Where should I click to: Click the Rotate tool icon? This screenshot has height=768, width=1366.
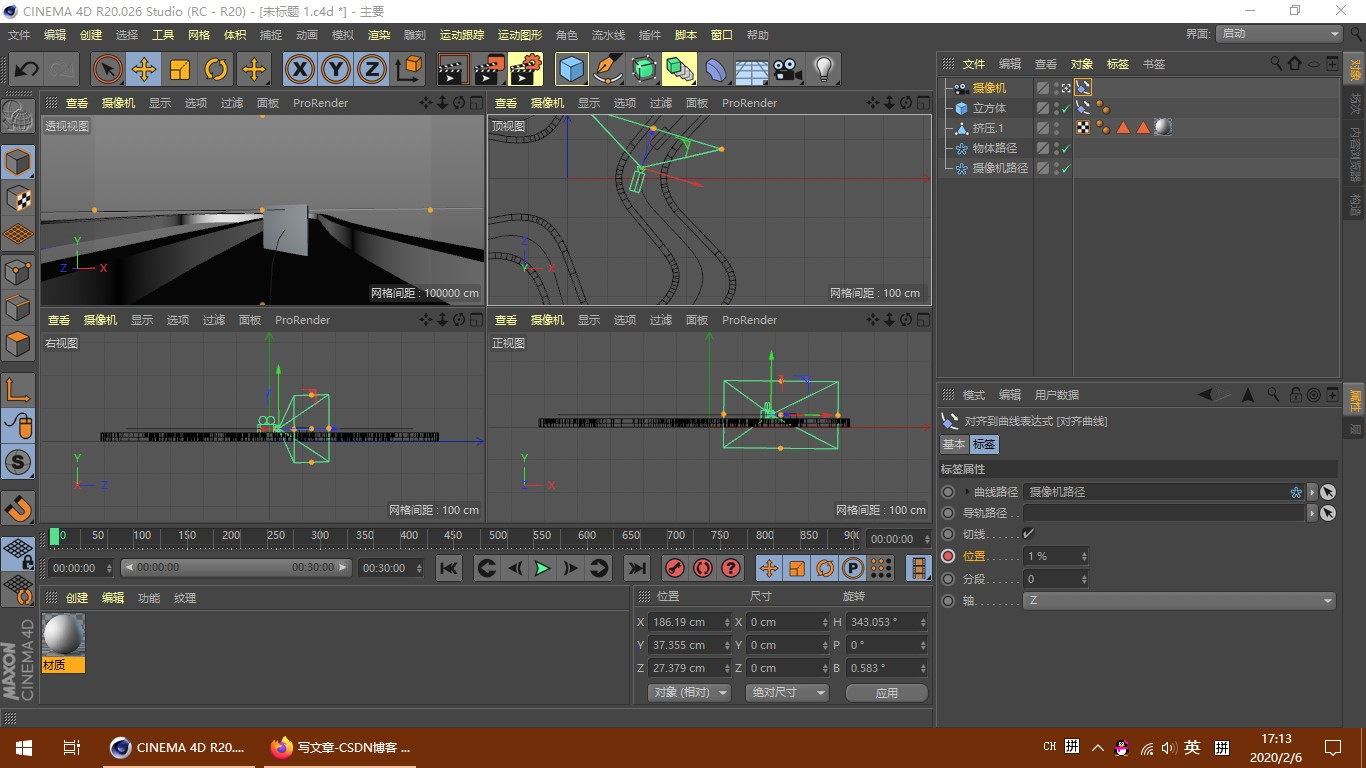pos(216,69)
